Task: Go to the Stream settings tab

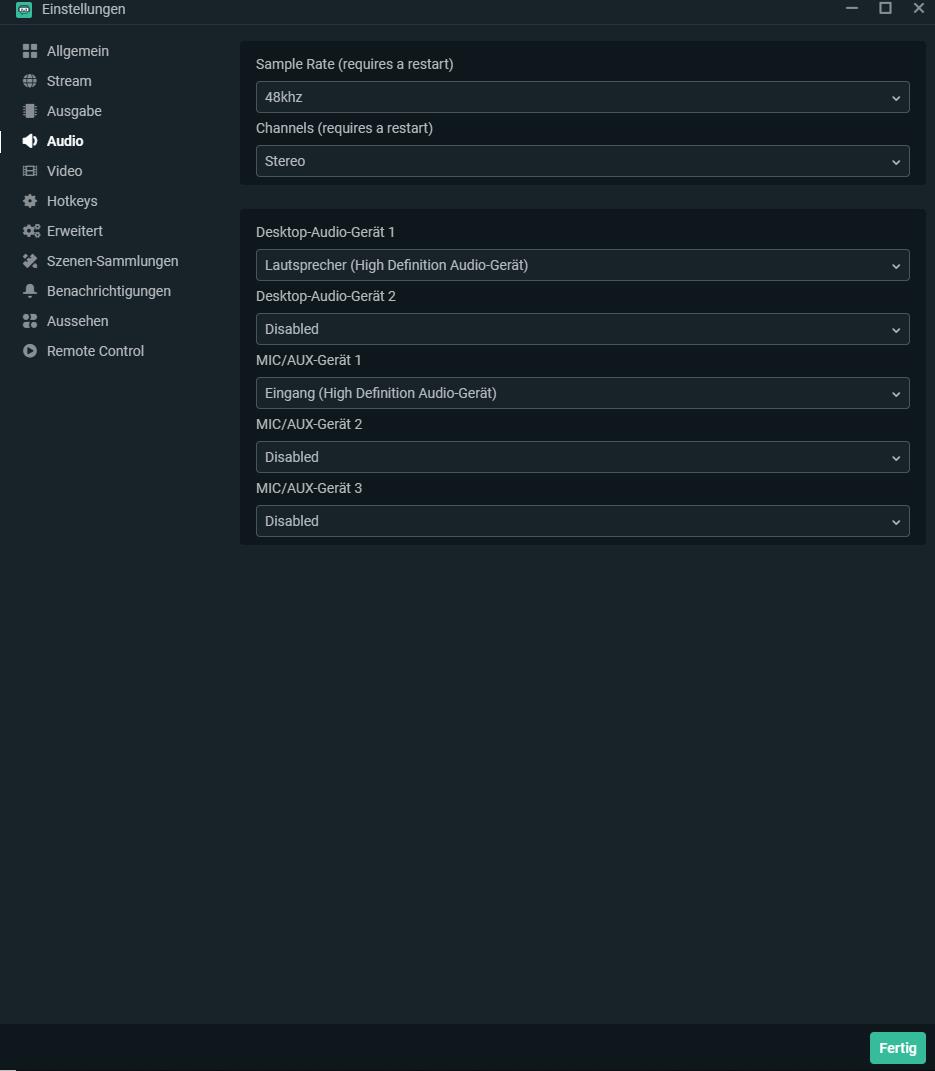Action: 69,81
